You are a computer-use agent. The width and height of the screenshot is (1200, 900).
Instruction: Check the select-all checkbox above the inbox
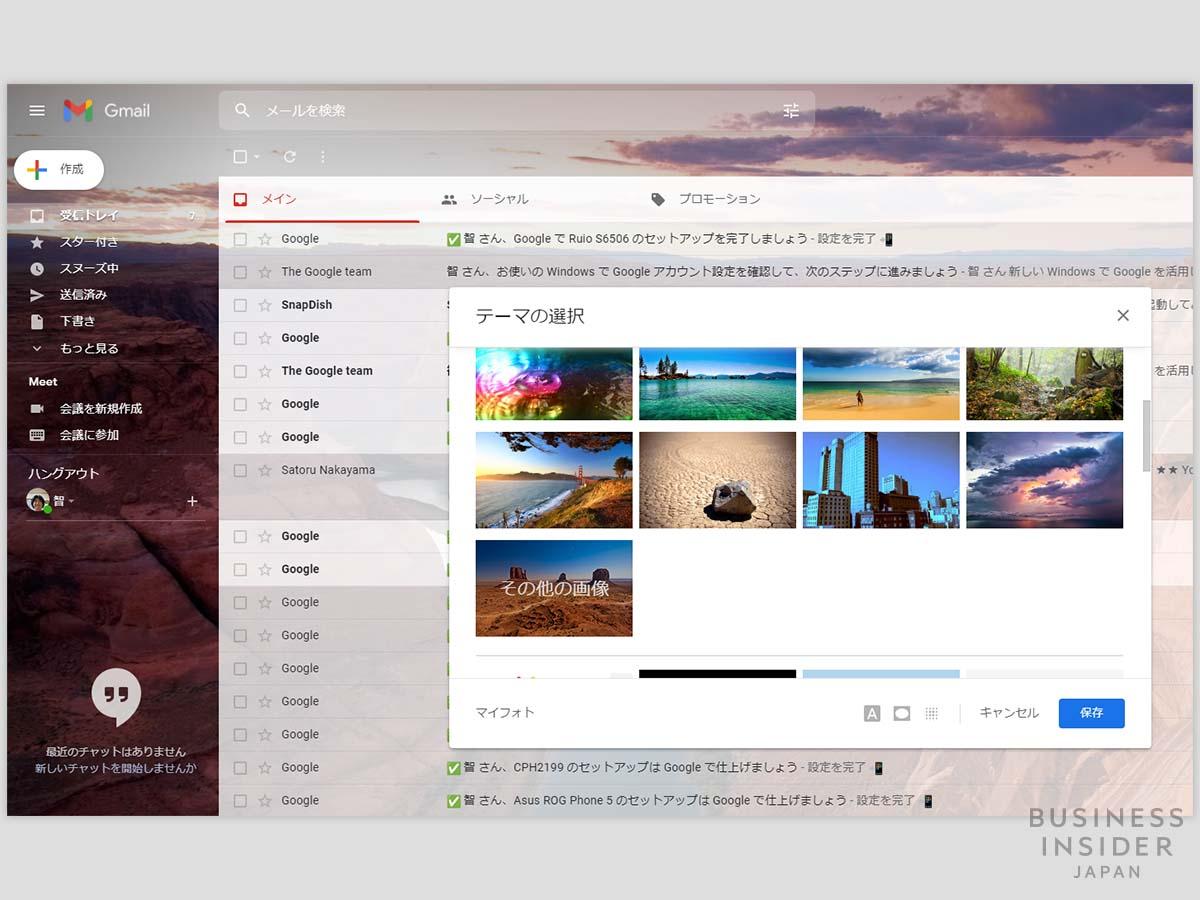coord(240,157)
